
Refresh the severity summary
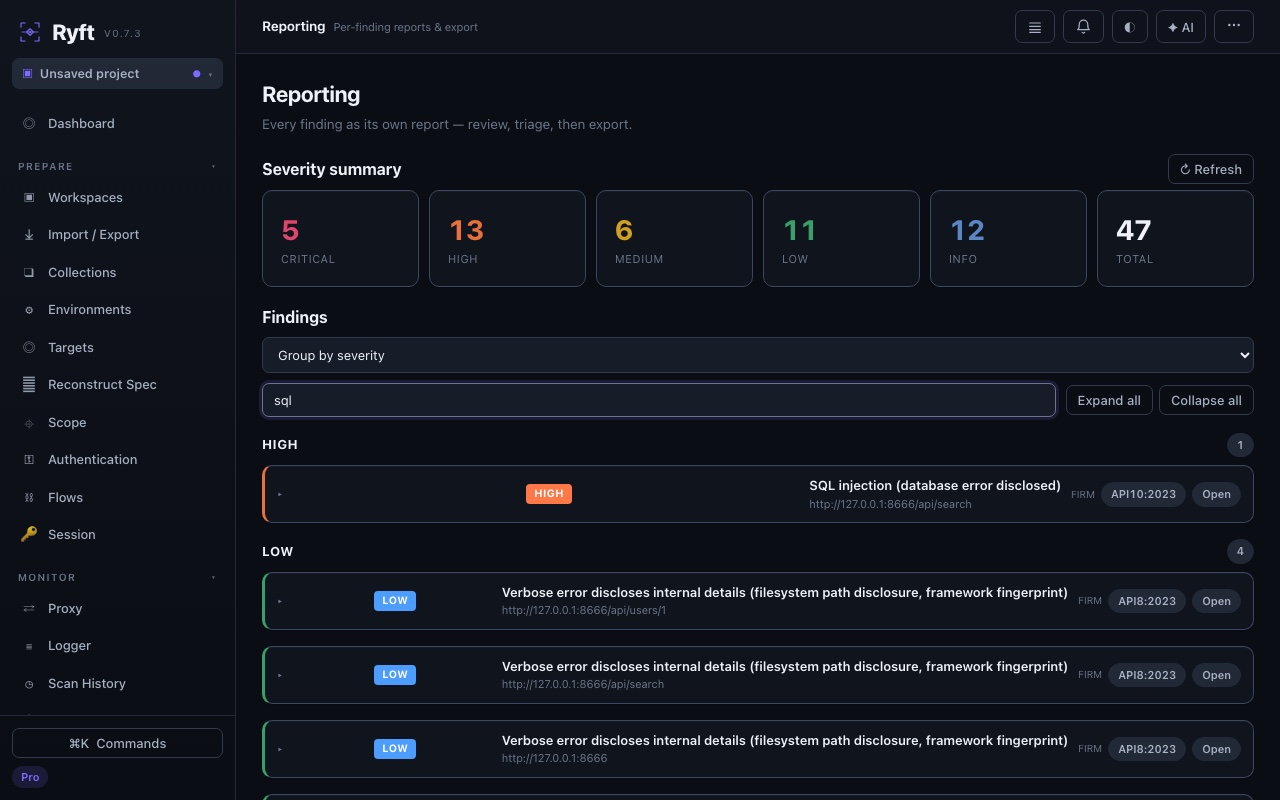point(1210,169)
